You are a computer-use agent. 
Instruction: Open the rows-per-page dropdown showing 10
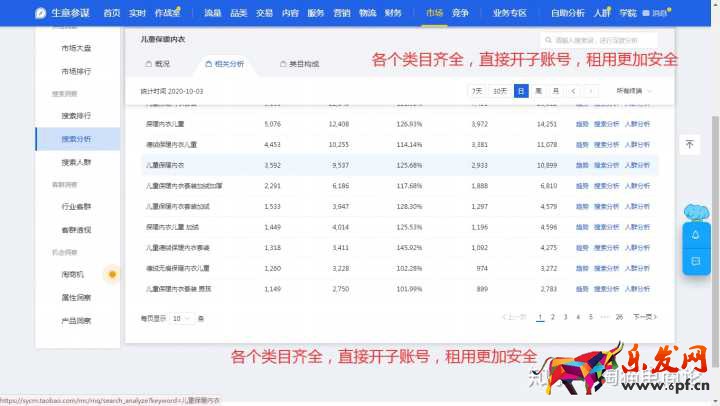181,318
